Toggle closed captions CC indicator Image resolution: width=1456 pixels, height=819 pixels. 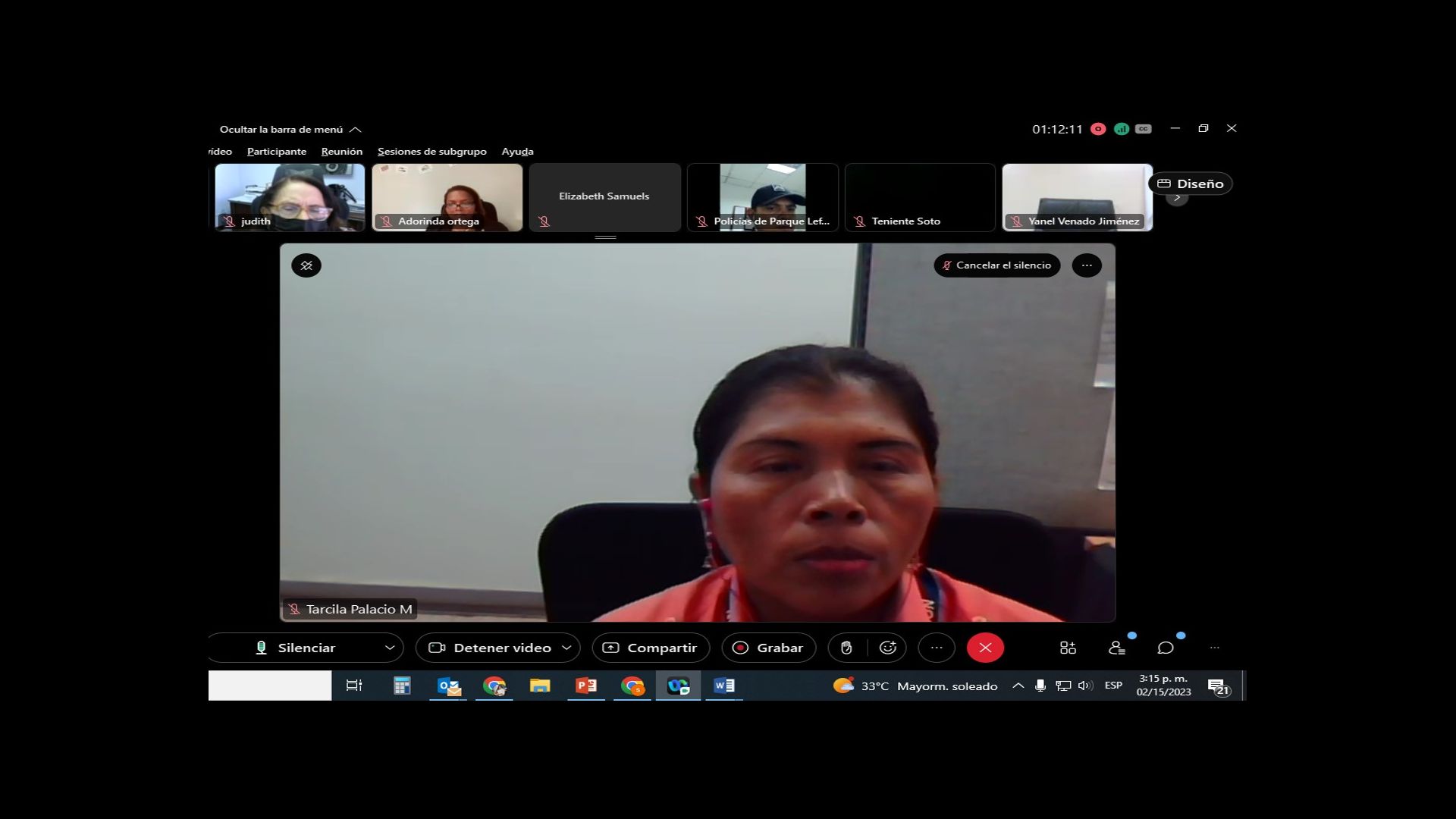pyautogui.click(x=1144, y=129)
